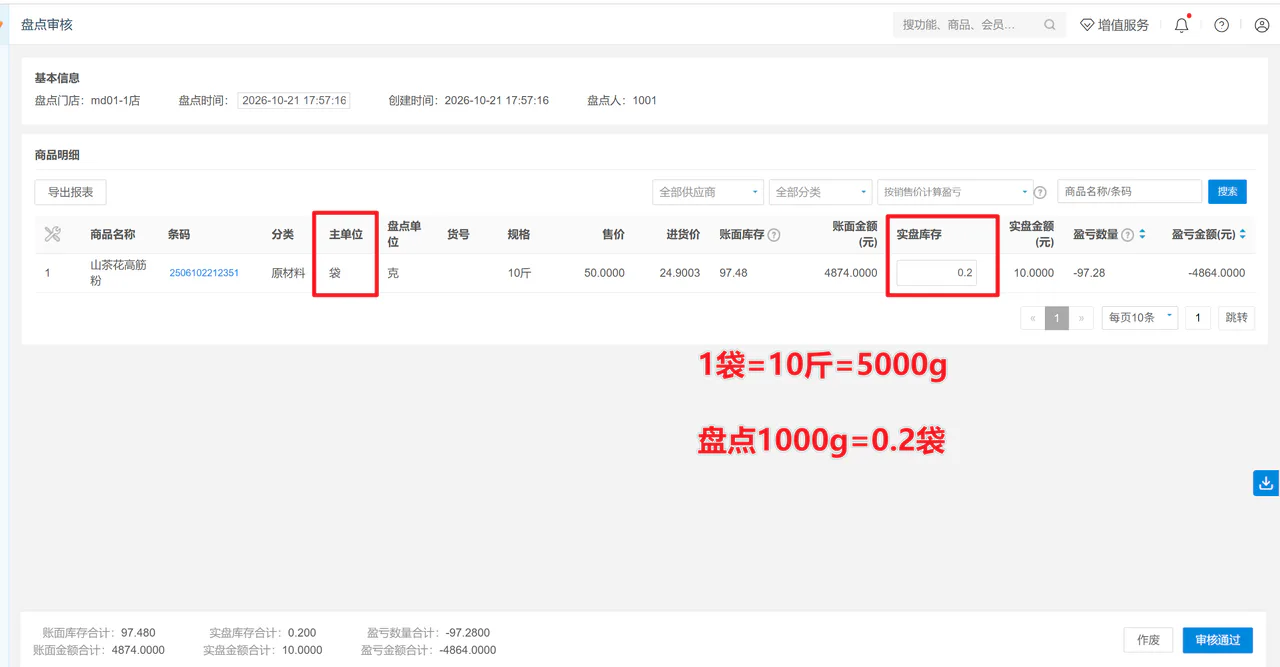Click the 审核通过 button
The width and height of the screenshot is (1280, 667).
(1218, 640)
